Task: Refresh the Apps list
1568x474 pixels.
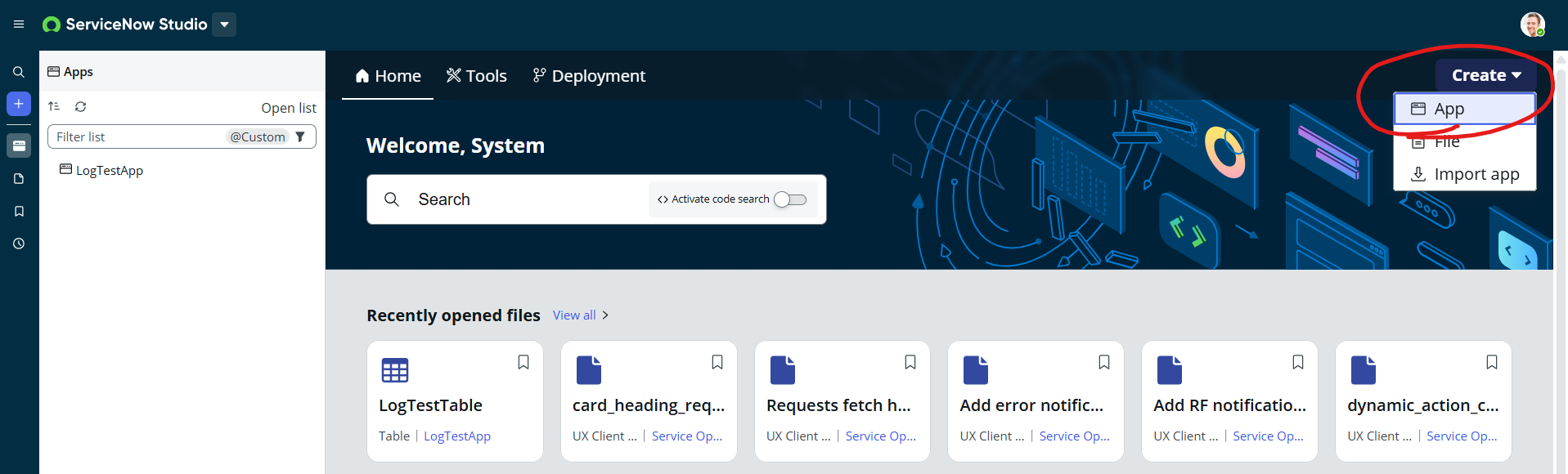Action: pyautogui.click(x=80, y=106)
